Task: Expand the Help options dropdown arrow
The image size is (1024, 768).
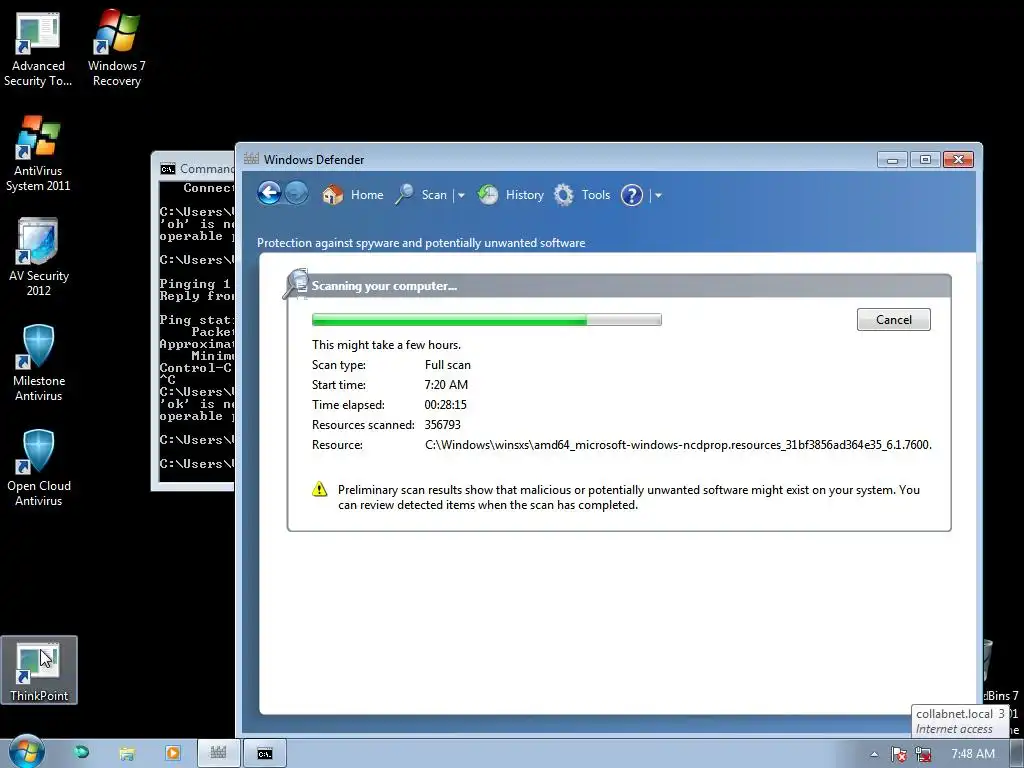Action: point(658,195)
